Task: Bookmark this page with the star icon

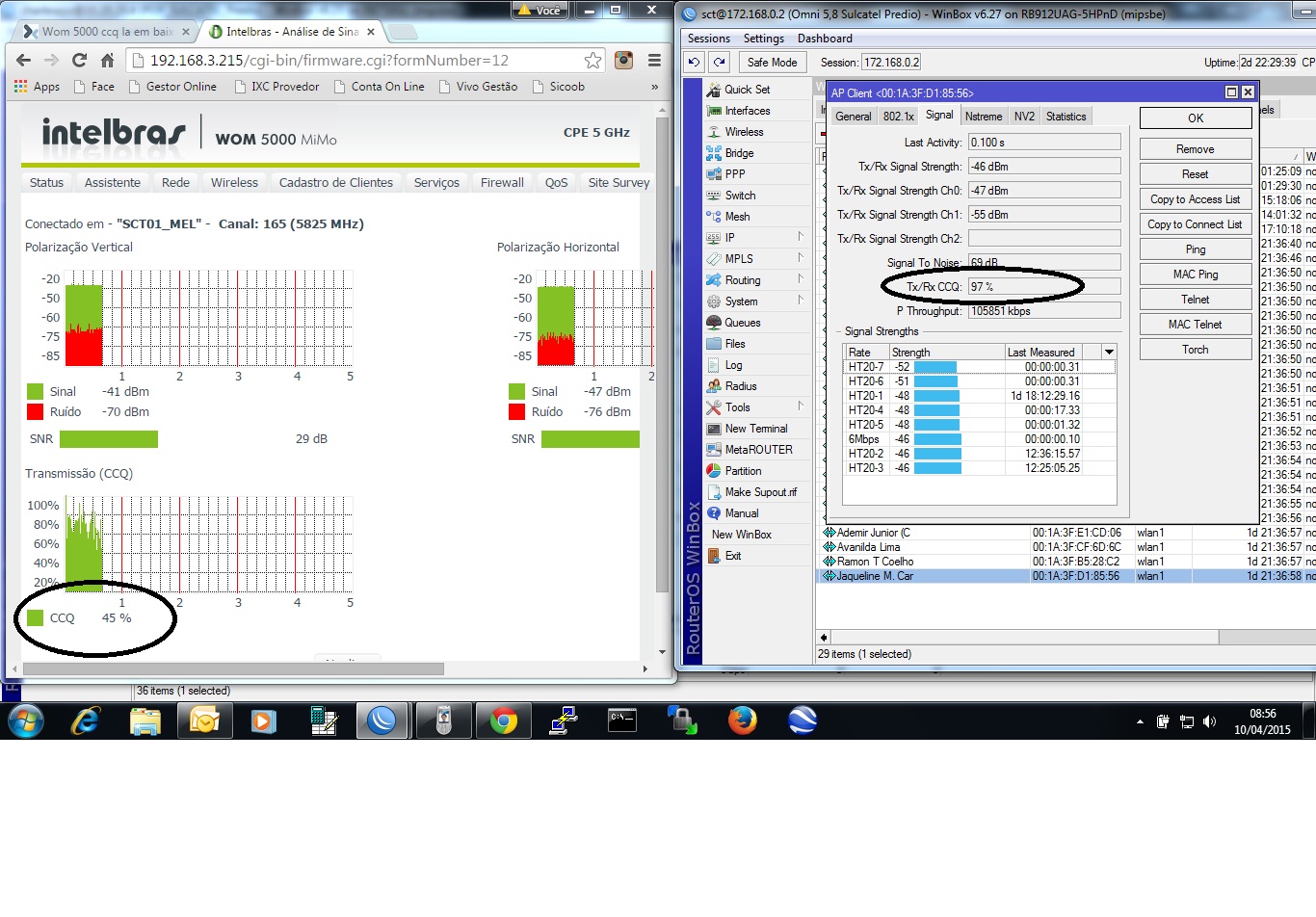Action: (592, 60)
